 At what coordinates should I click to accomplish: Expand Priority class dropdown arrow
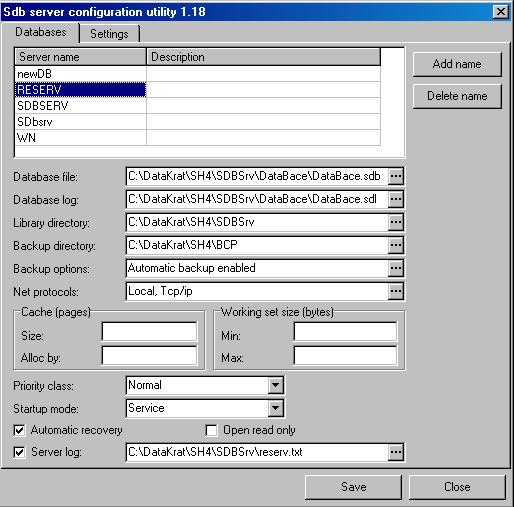tap(275, 385)
